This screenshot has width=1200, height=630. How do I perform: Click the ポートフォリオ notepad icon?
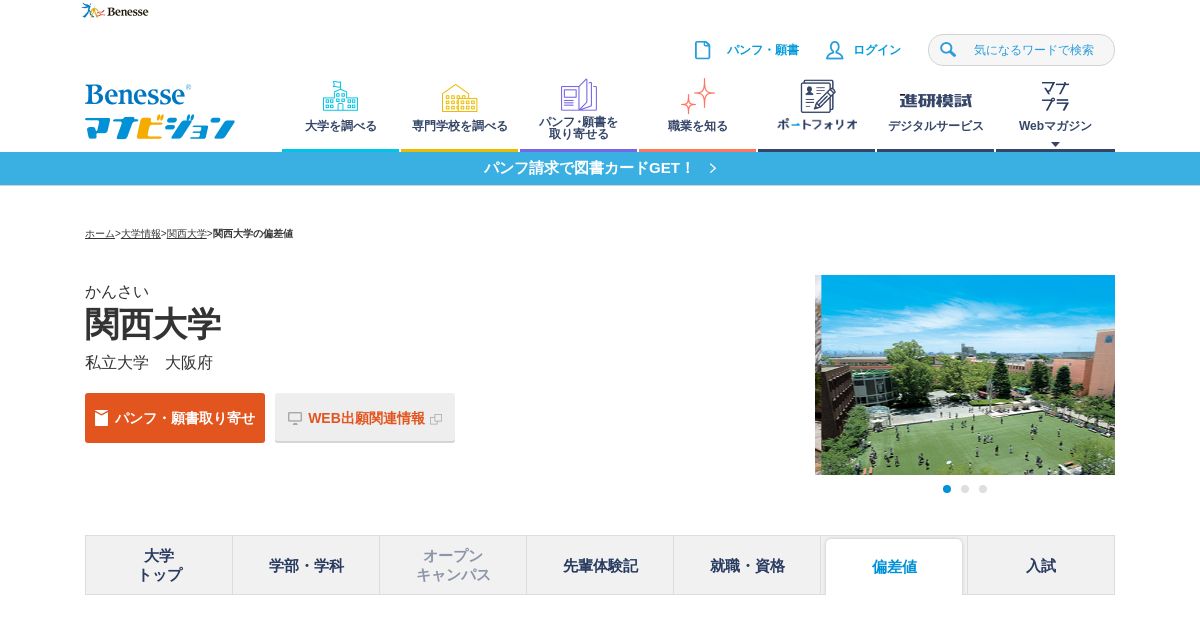point(817,96)
